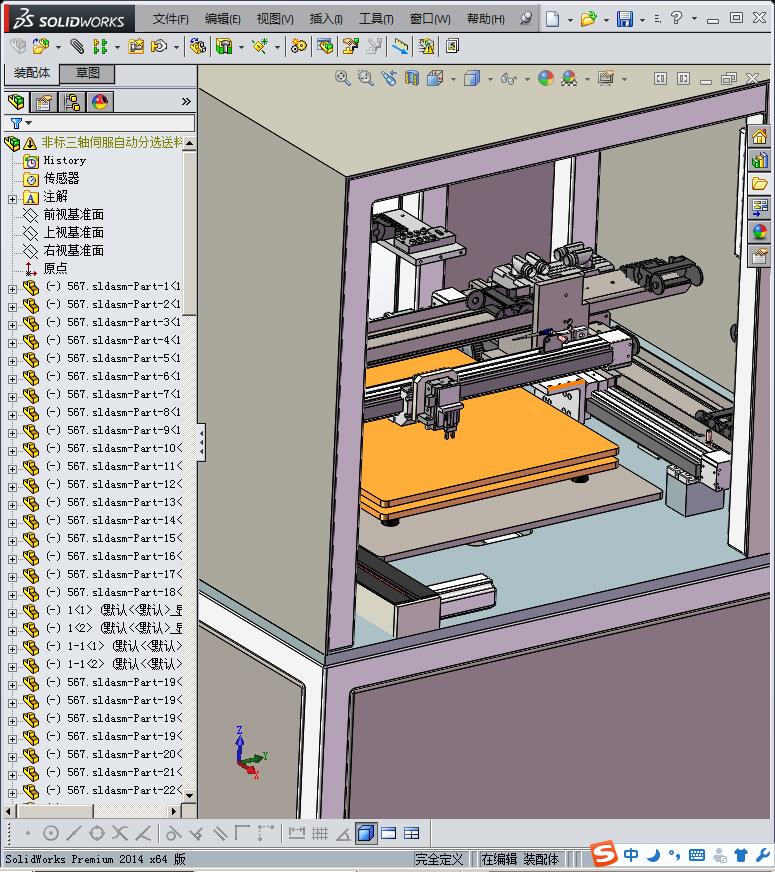Toggle the grid snap icon at bottom
Viewport: 775px width, 872px height.
tap(320, 833)
